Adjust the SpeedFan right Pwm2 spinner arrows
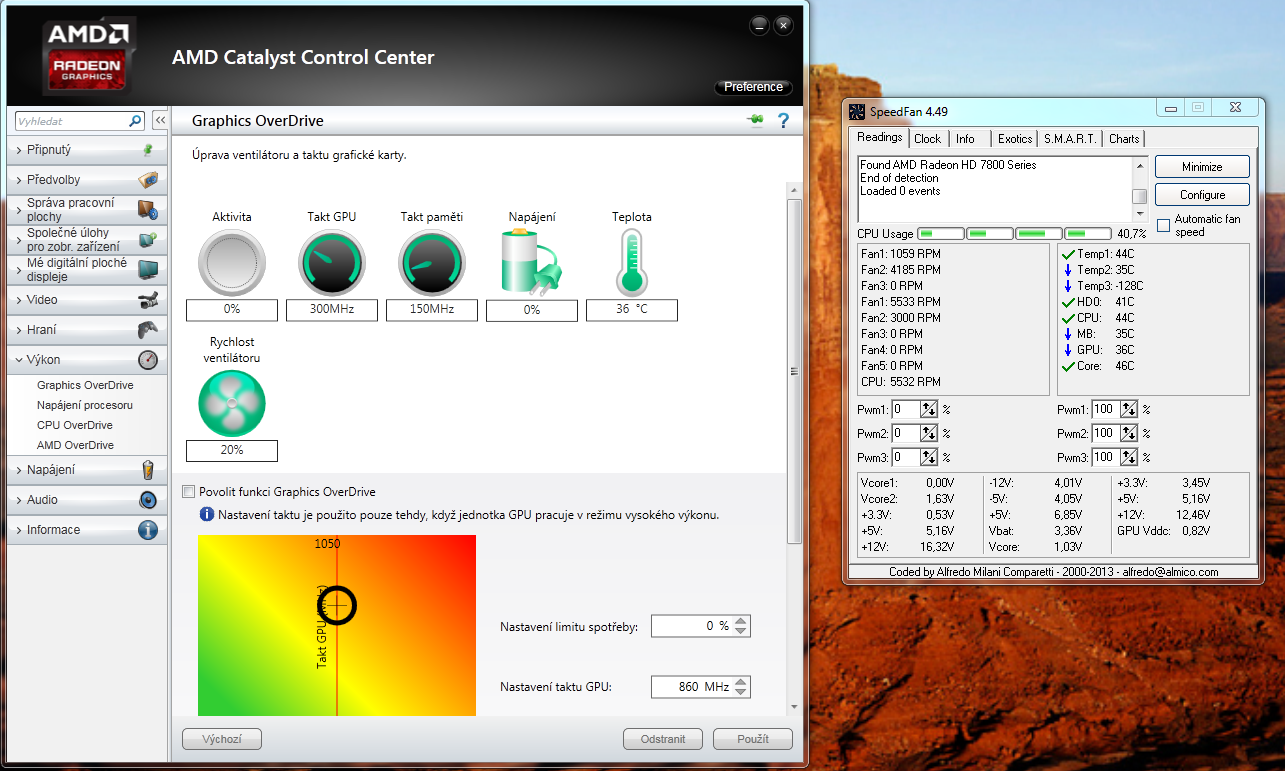The width and height of the screenshot is (1285, 771). click(x=1129, y=433)
